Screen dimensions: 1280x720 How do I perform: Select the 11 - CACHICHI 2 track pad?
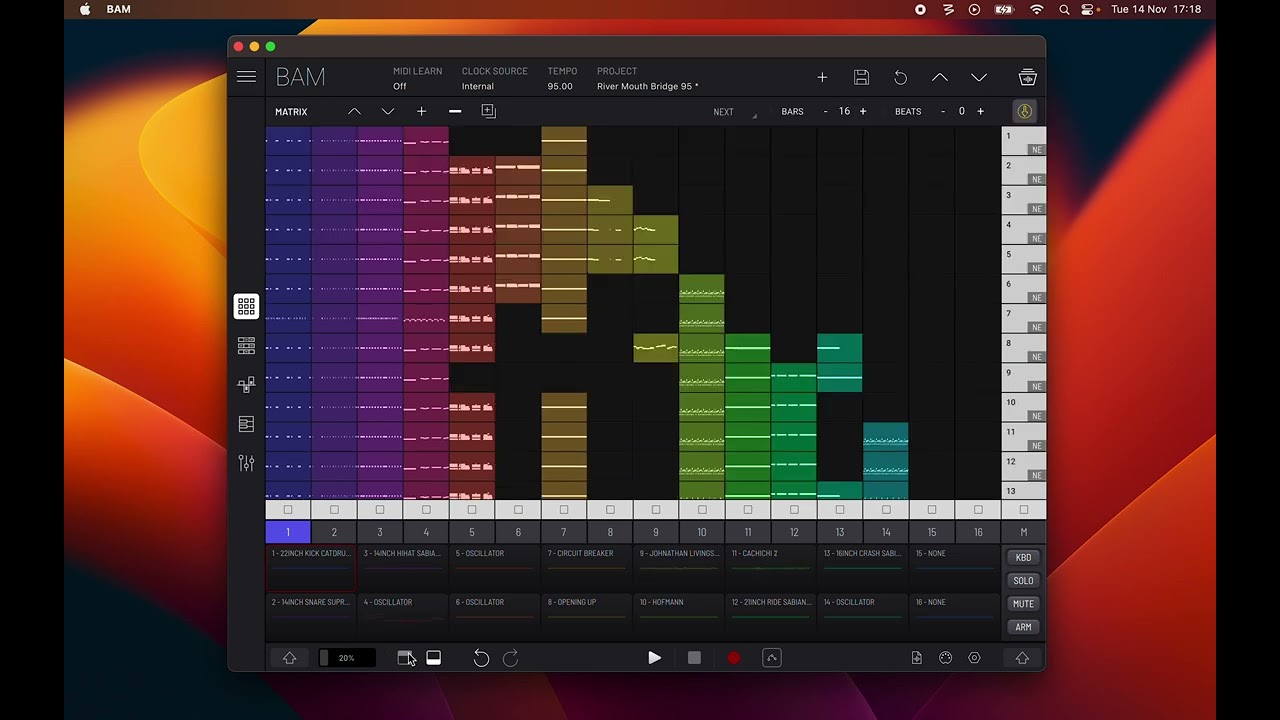pos(771,568)
